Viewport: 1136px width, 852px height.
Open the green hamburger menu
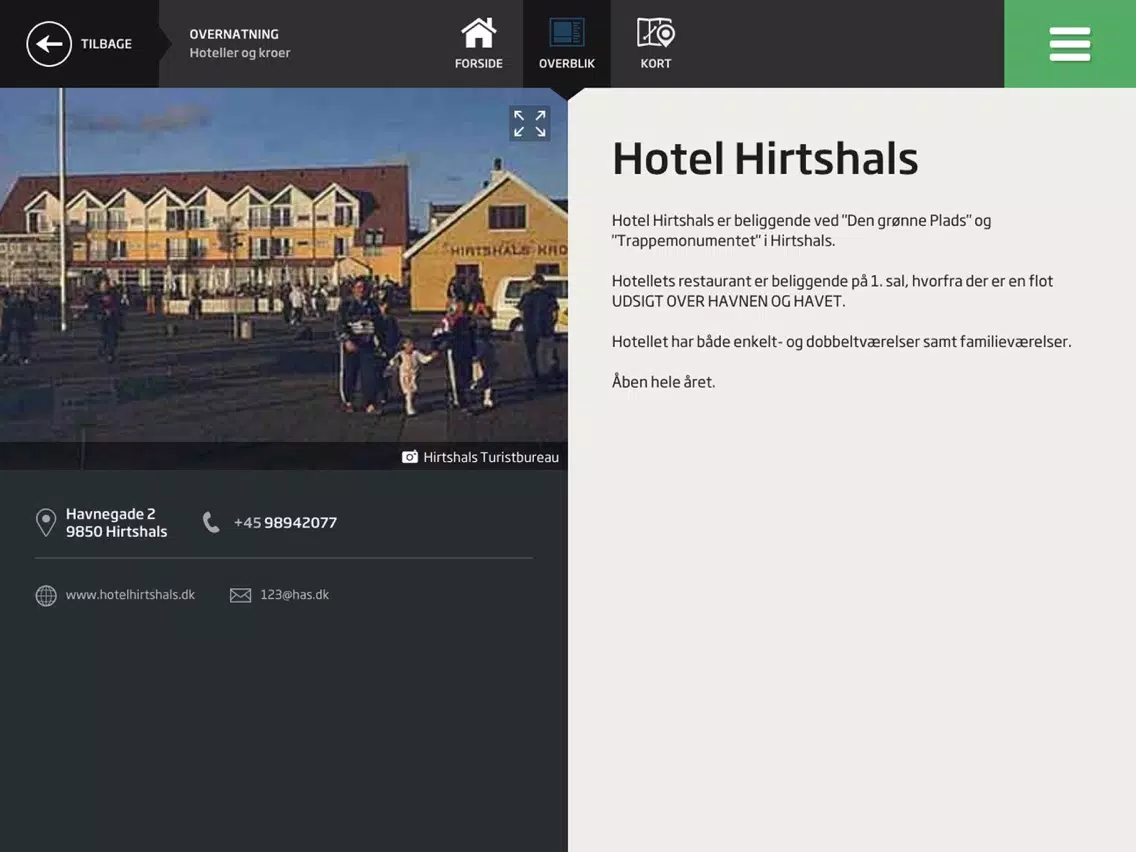click(1069, 44)
